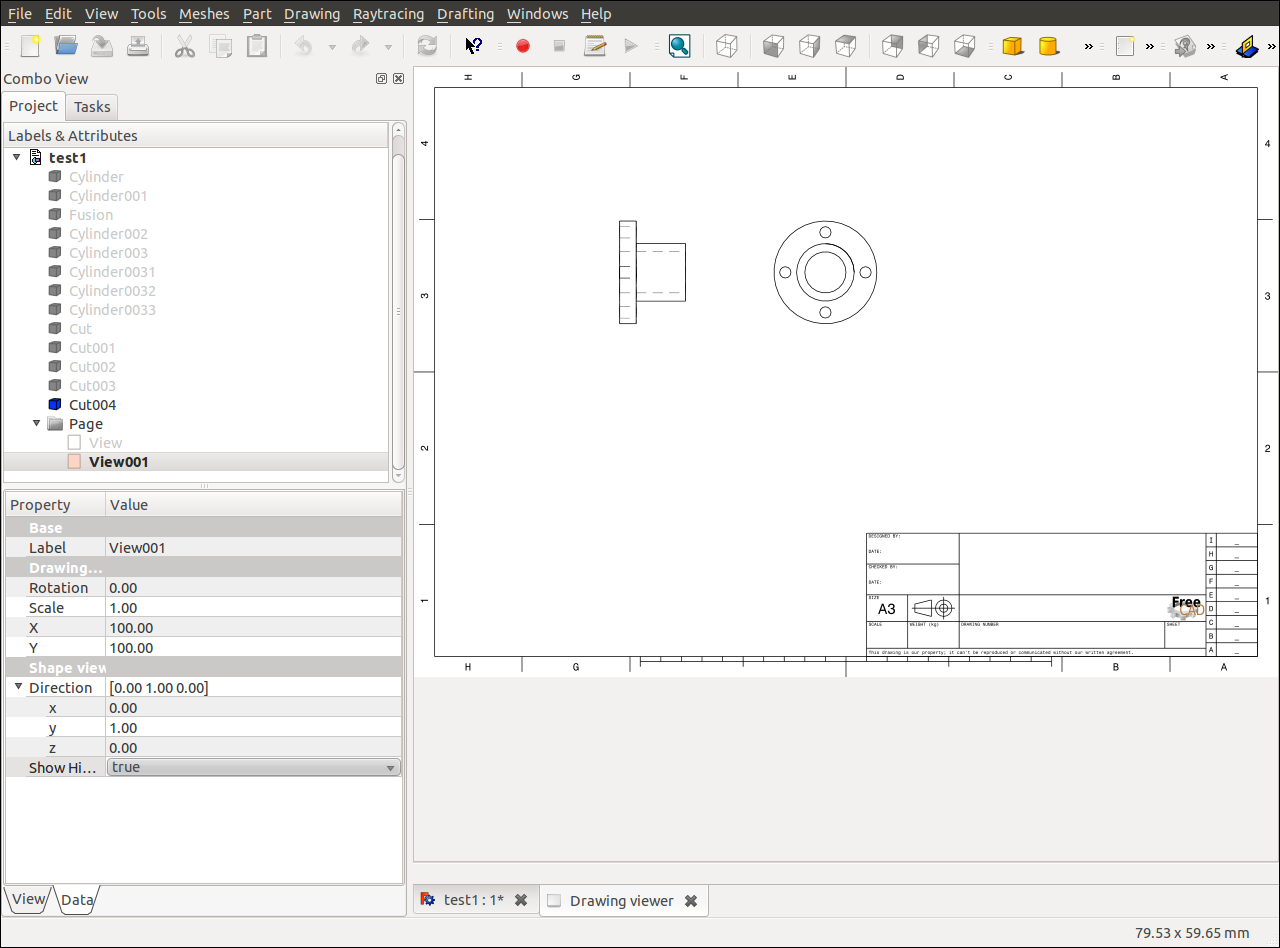Collapse the test1 document tree node
Viewport: 1280px width, 948px height.
(16, 157)
